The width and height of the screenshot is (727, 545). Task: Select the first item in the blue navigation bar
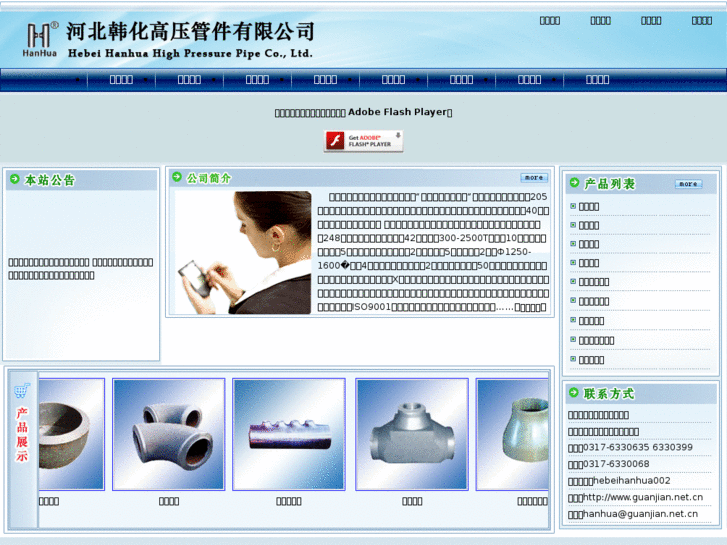121,80
